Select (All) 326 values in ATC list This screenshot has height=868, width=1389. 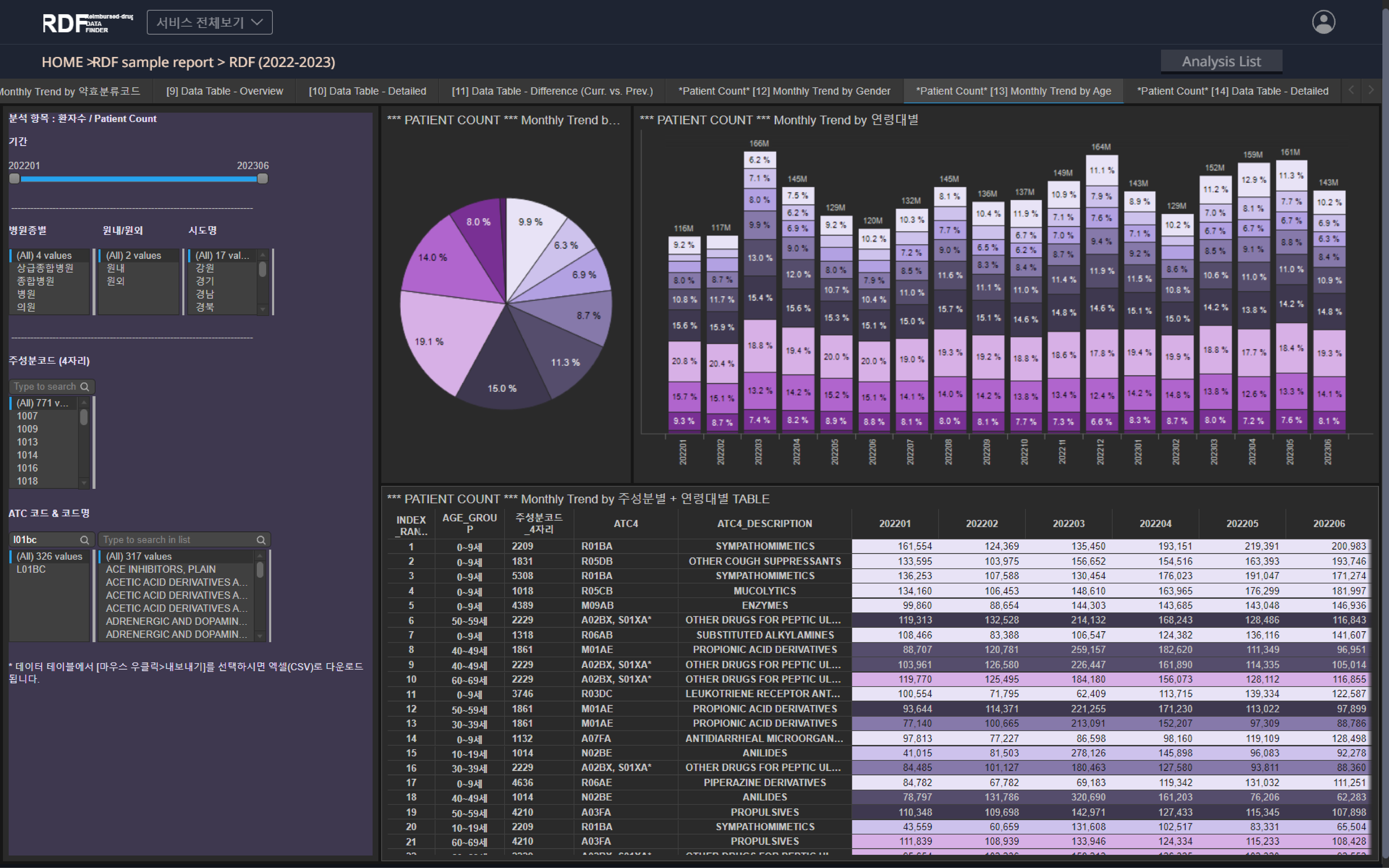pos(49,556)
